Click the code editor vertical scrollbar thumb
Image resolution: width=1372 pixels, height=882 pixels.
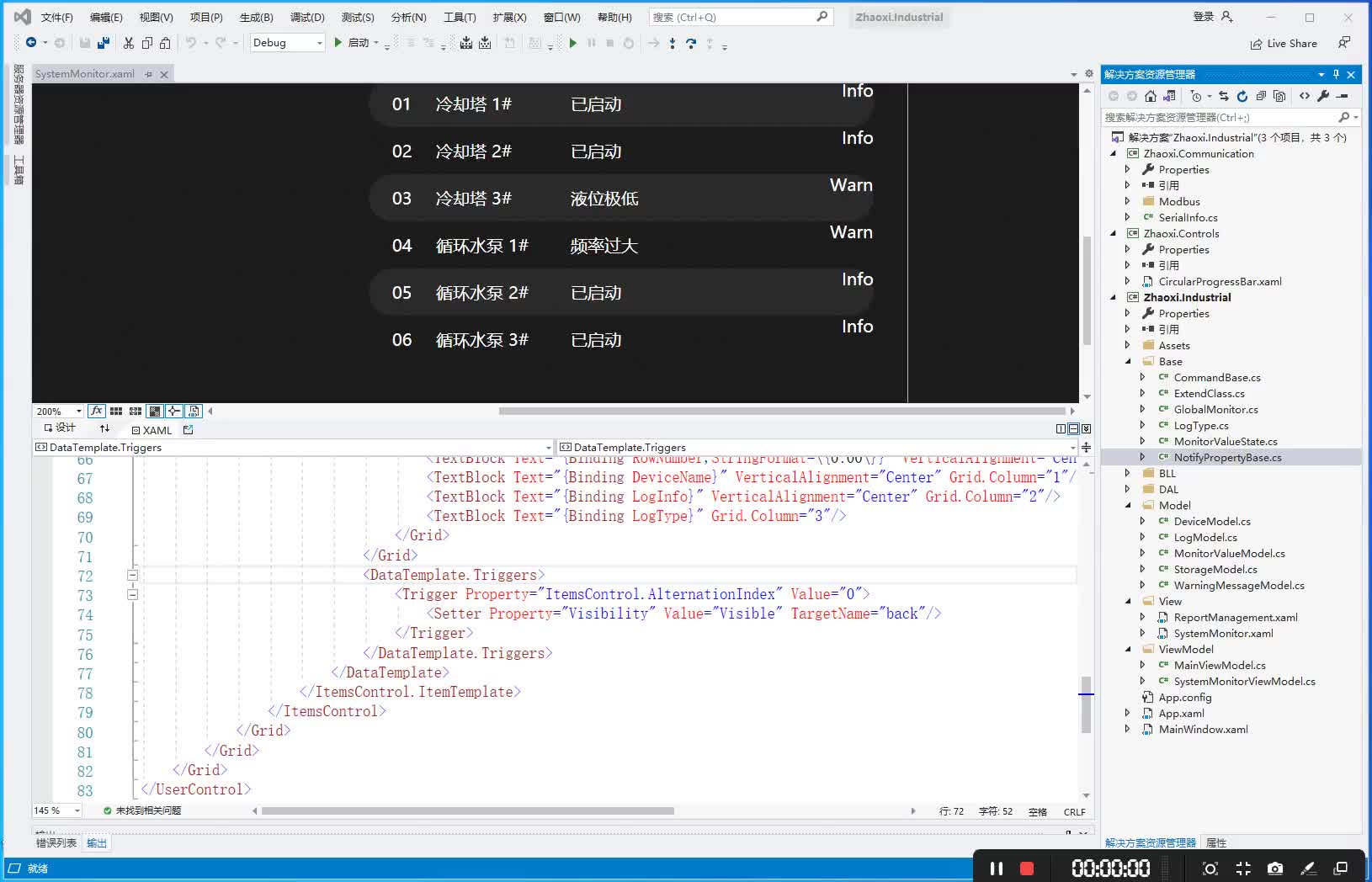1087,704
